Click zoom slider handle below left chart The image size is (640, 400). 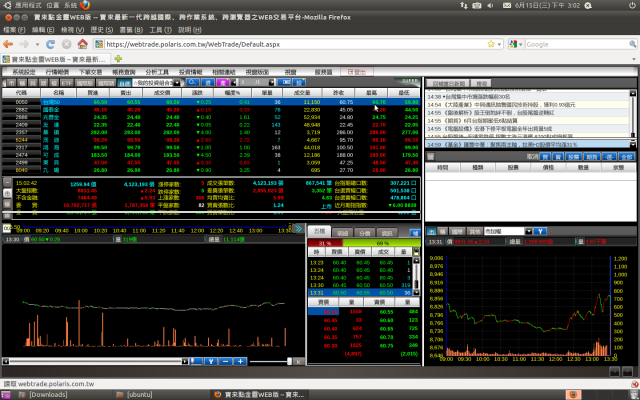point(289,361)
